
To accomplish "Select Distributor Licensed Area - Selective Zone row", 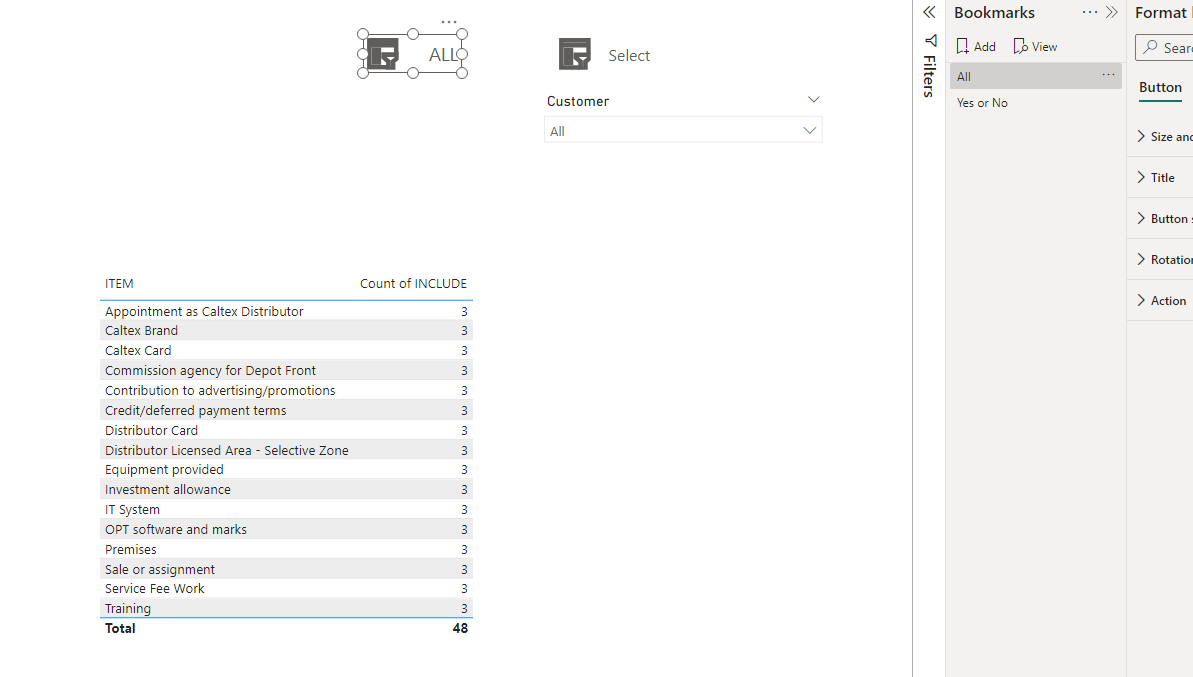I will click(286, 450).
